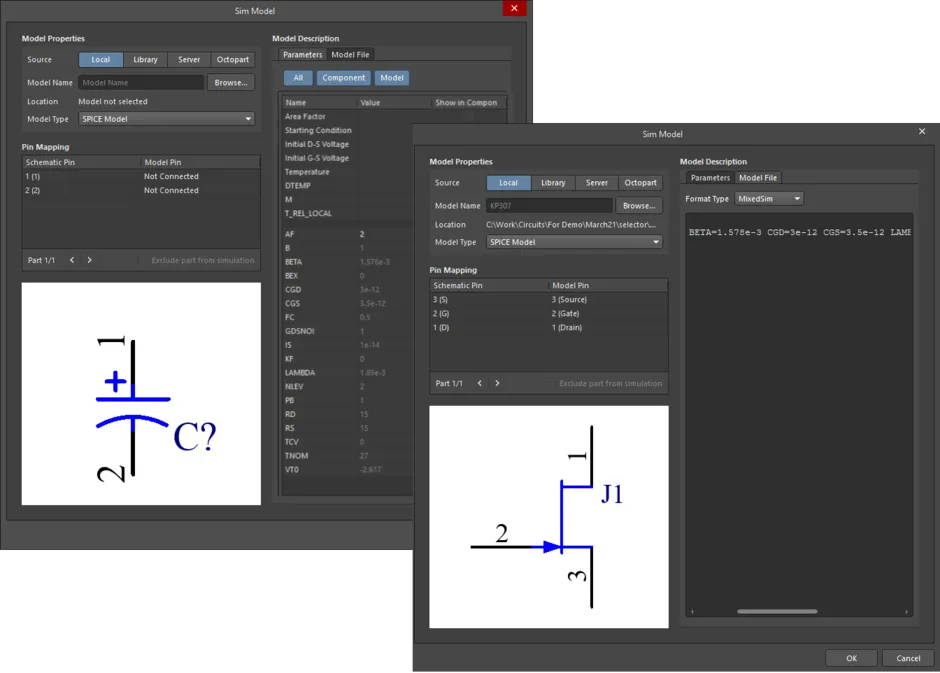940x673 pixels.
Task: Open Model Type dropdown in the JFET dialog
Action: point(574,242)
